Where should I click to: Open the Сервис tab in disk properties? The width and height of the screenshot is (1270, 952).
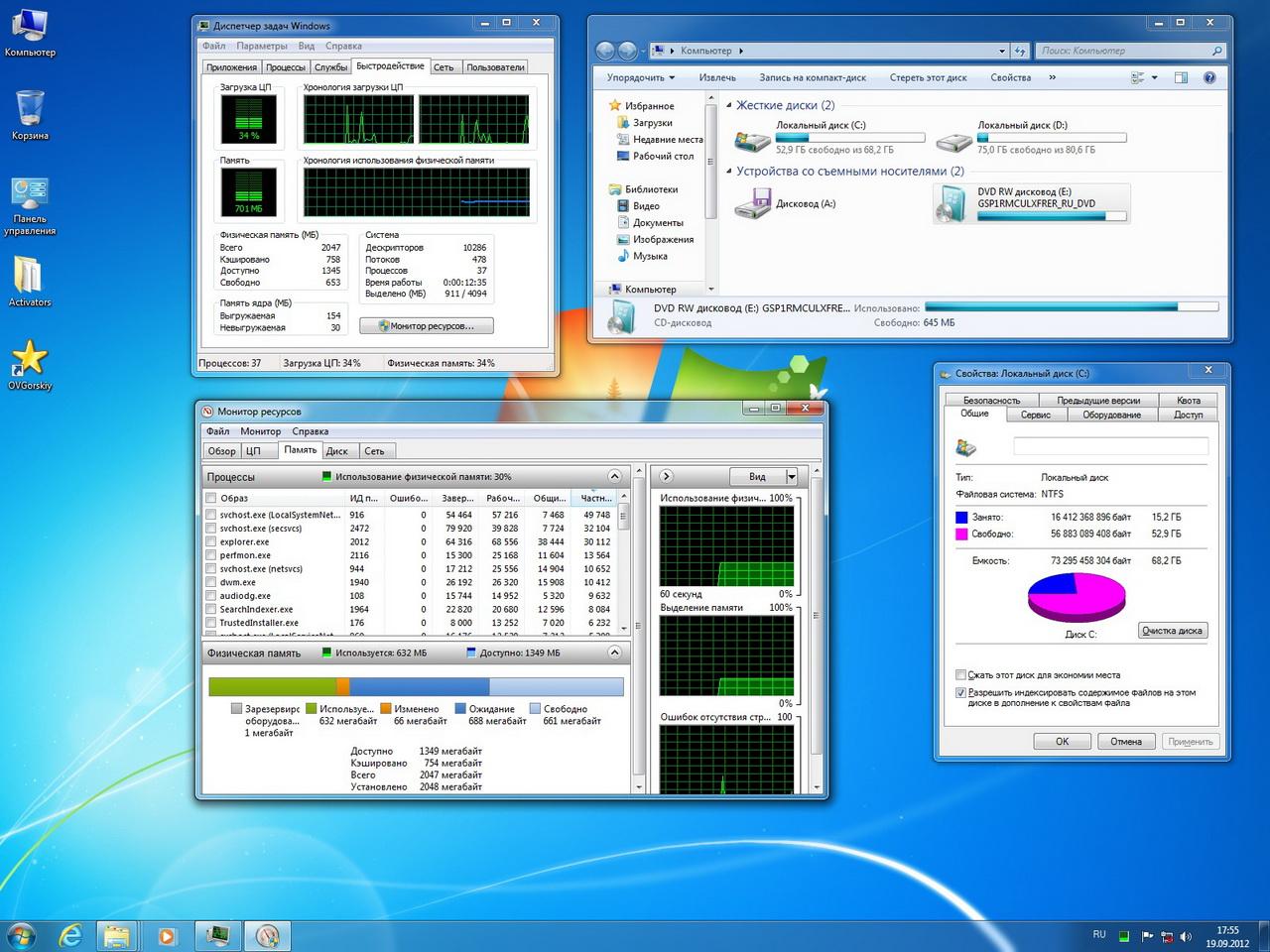[1036, 415]
